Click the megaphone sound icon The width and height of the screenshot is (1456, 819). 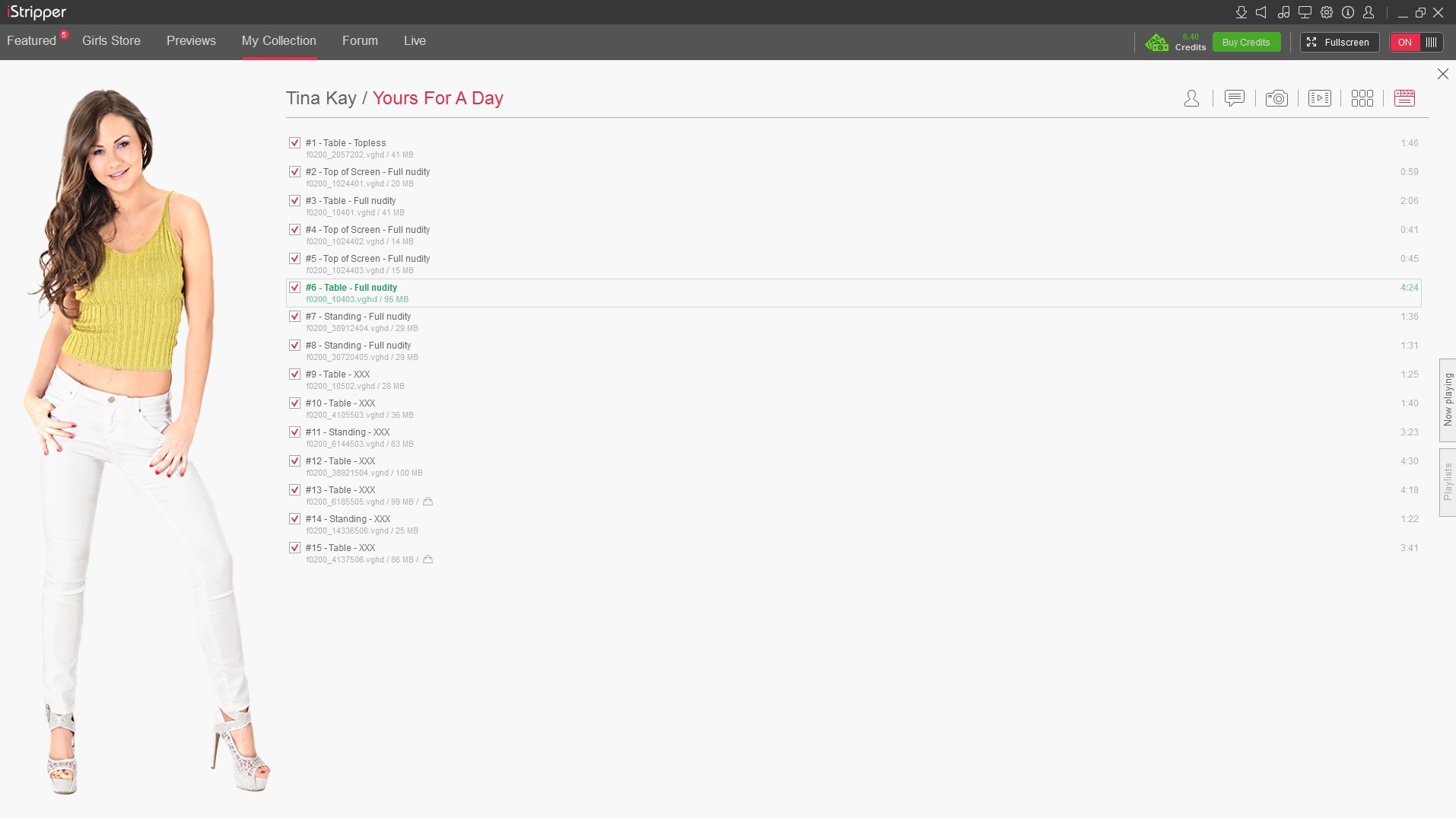click(x=1261, y=12)
